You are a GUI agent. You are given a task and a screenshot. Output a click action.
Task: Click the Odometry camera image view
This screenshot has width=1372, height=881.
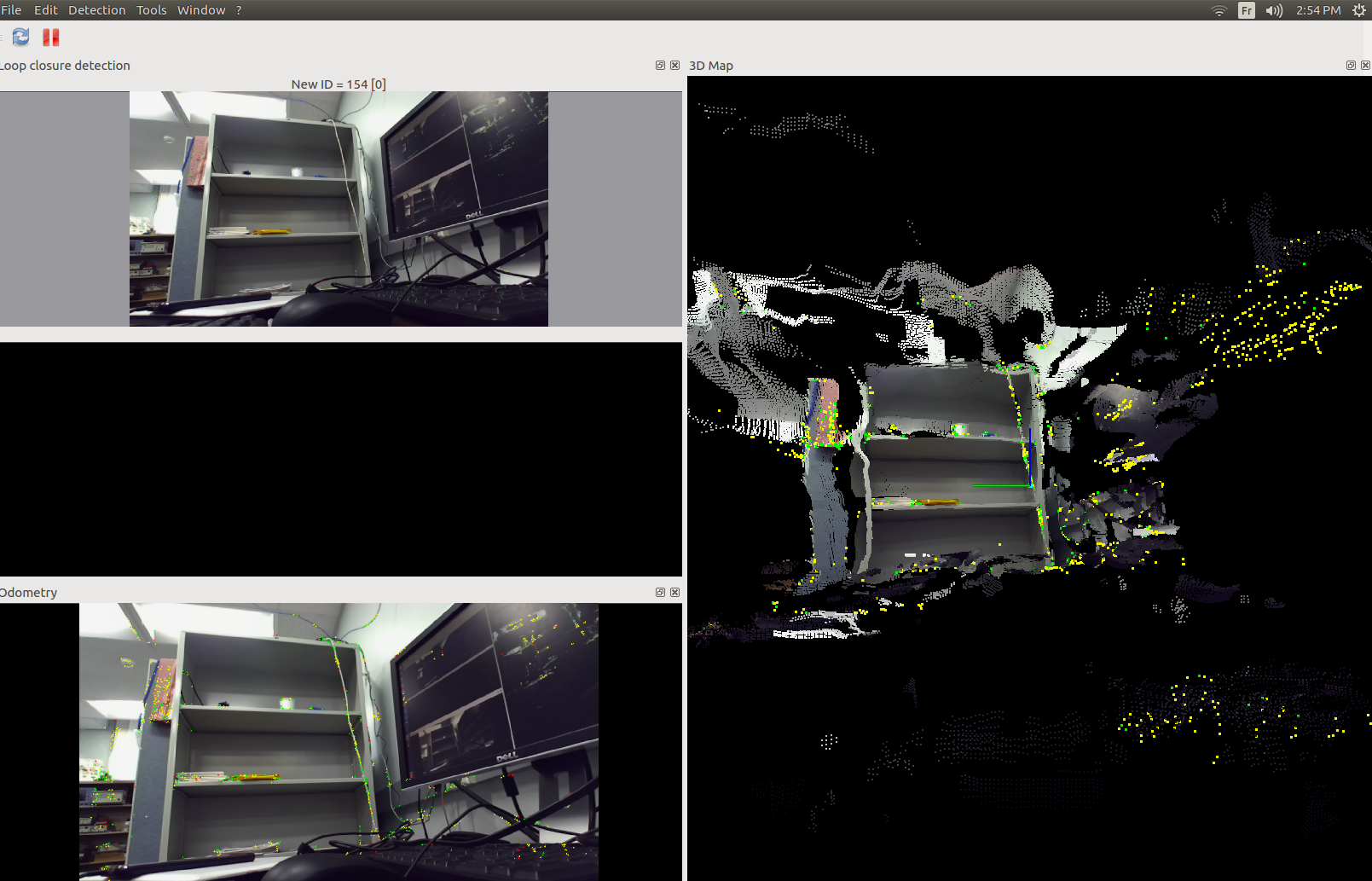[x=339, y=741]
